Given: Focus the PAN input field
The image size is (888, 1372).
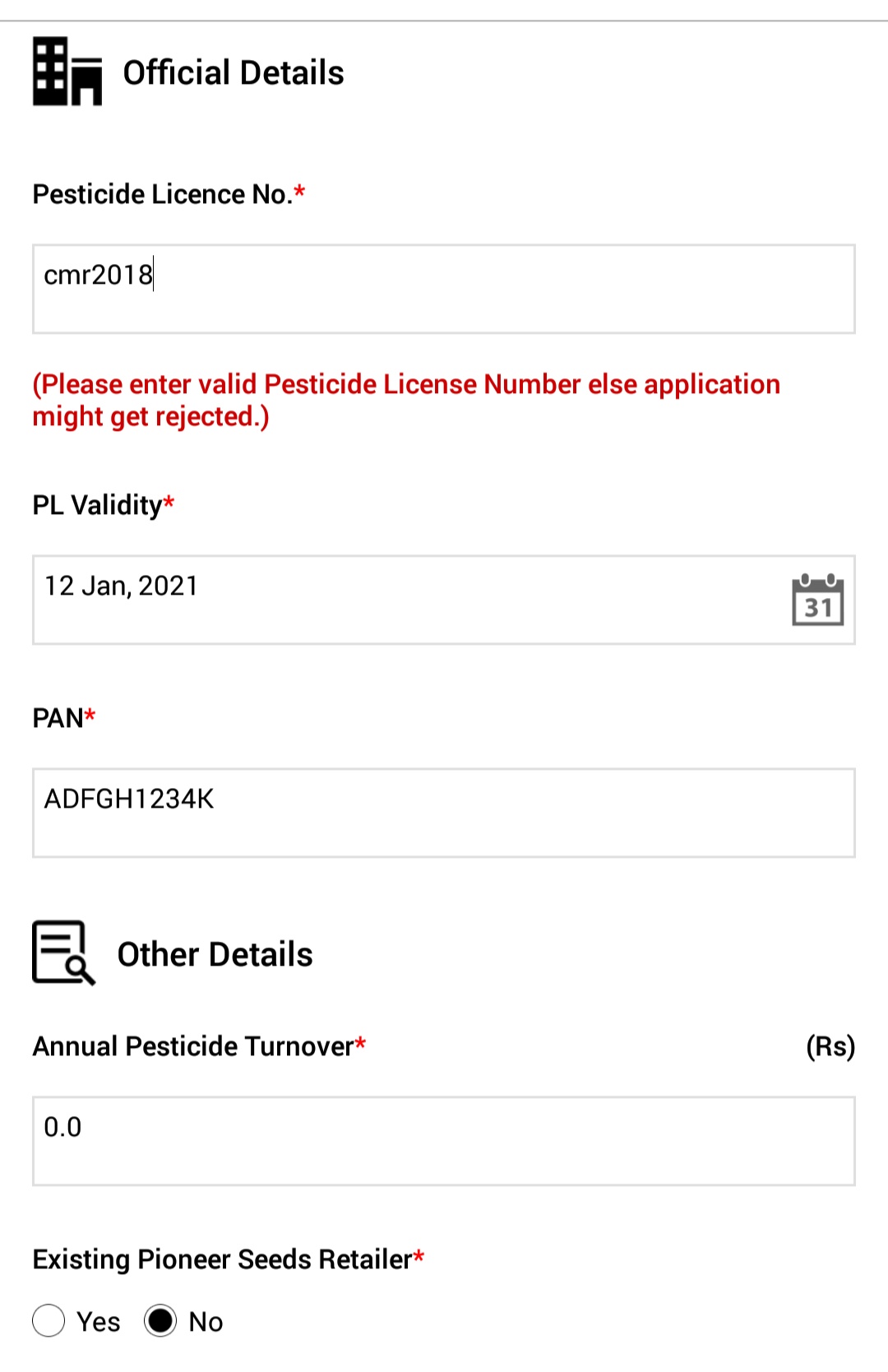Looking at the screenshot, I should tap(444, 813).
